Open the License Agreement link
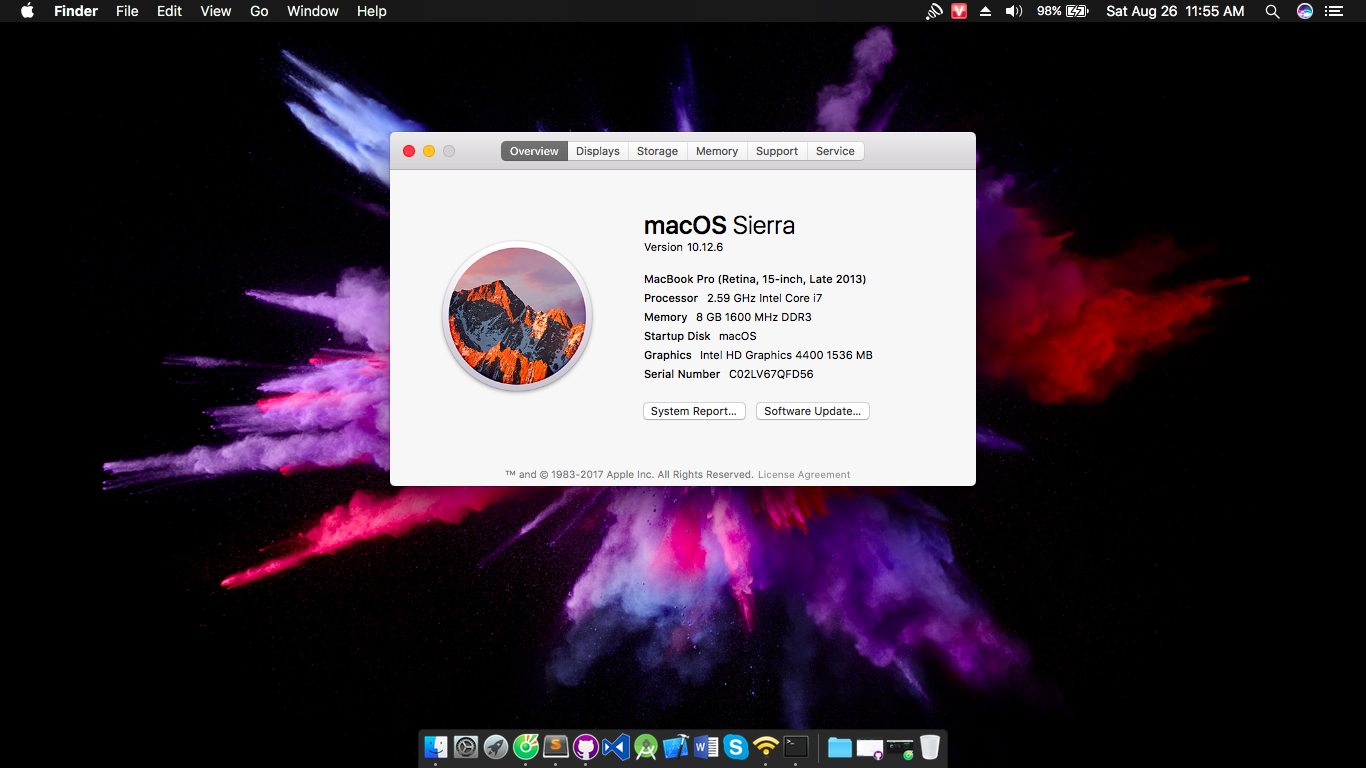Image resolution: width=1366 pixels, height=768 pixels. pyautogui.click(x=804, y=475)
